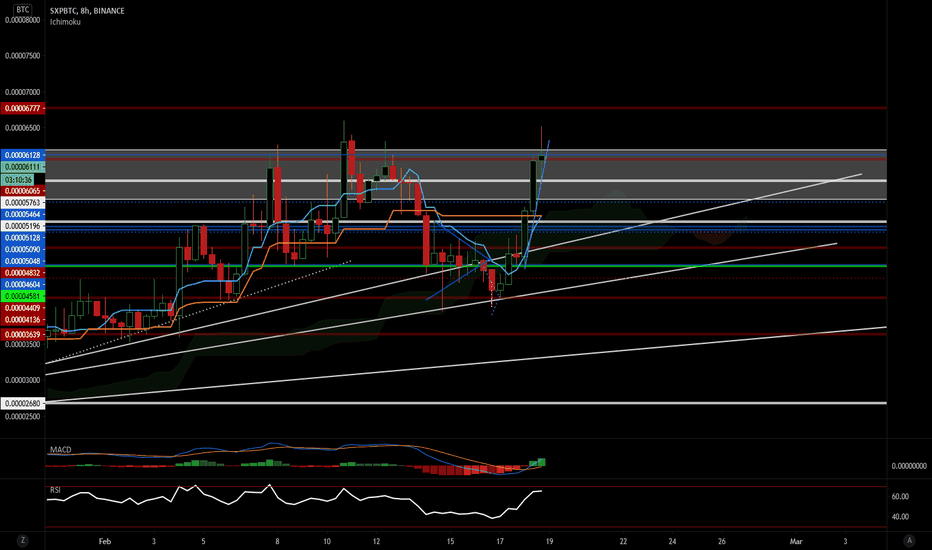Image resolution: width=932 pixels, height=550 pixels.
Task: Select the 0.00004604 blue price label
Action: point(23,285)
